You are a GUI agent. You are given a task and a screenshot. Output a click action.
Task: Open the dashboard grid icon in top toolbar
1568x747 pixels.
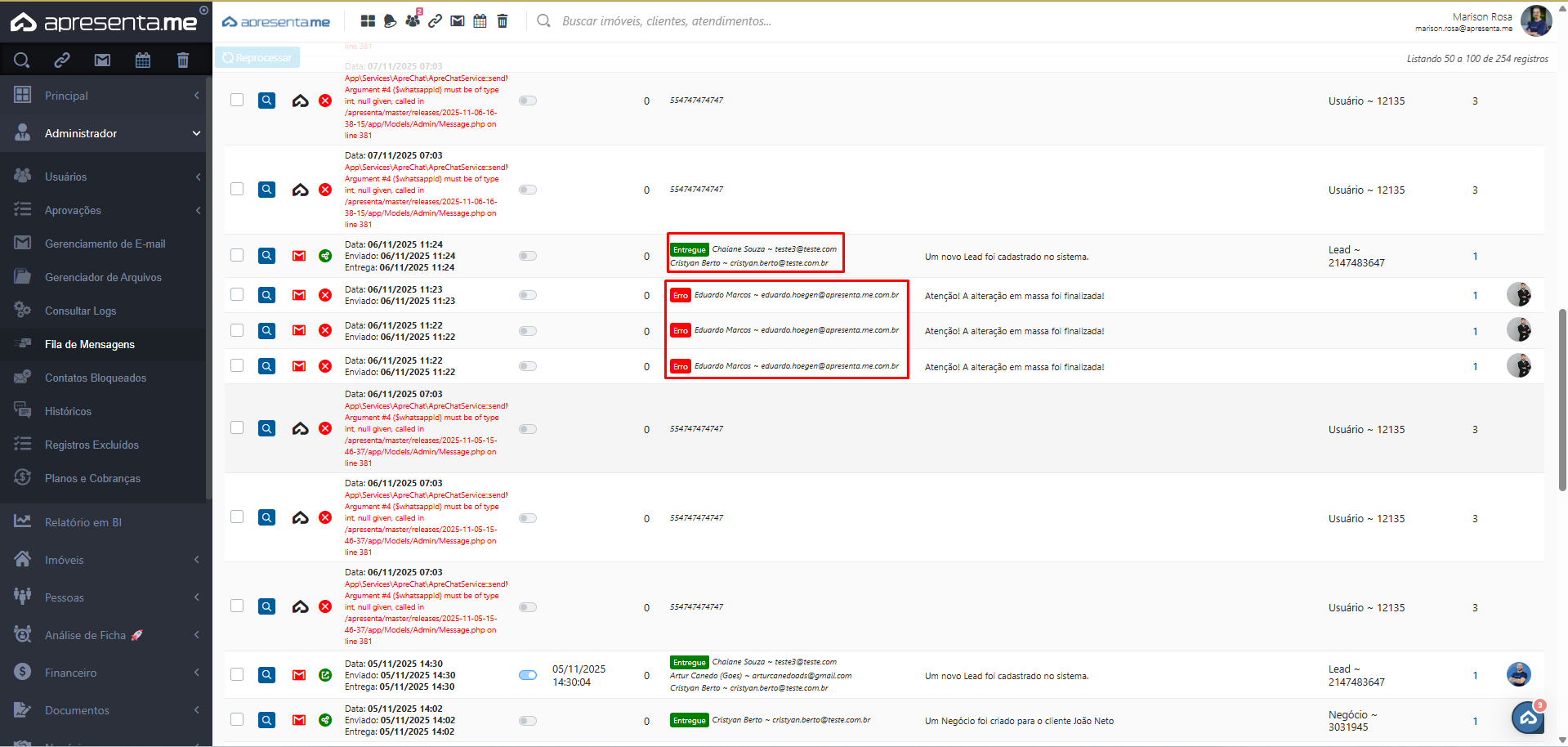click(368, 21)
